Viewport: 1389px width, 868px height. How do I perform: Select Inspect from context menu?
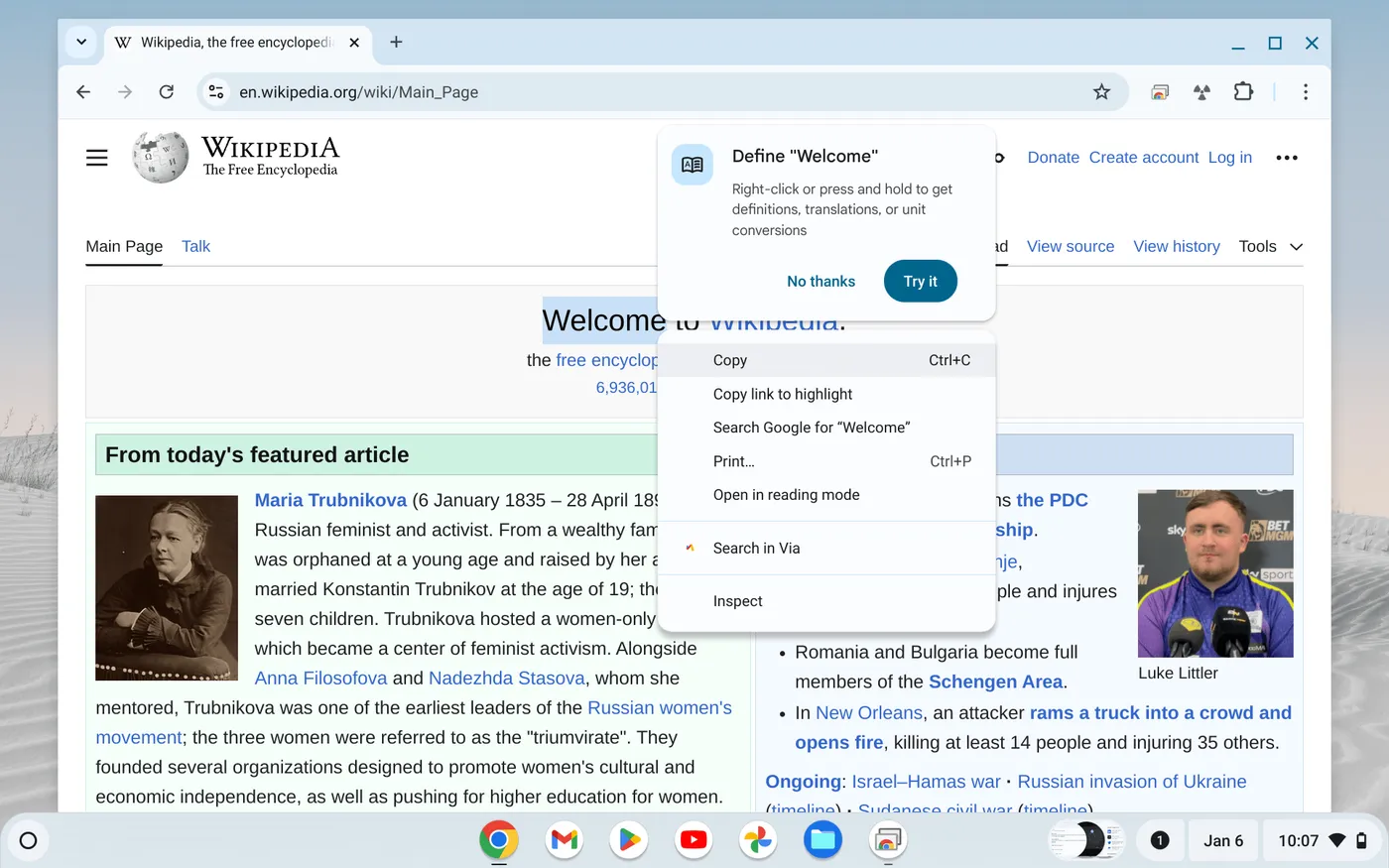[826, 601]
